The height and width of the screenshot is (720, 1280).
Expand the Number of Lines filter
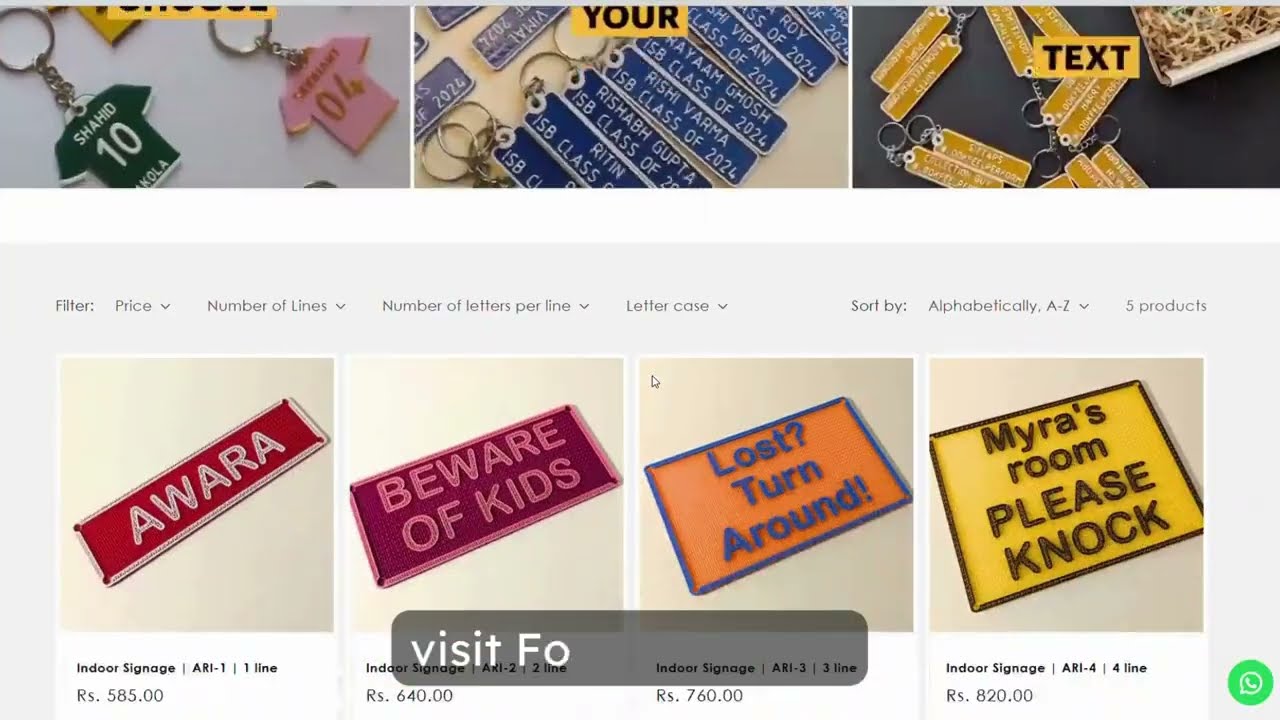click(x=276, y=306)
